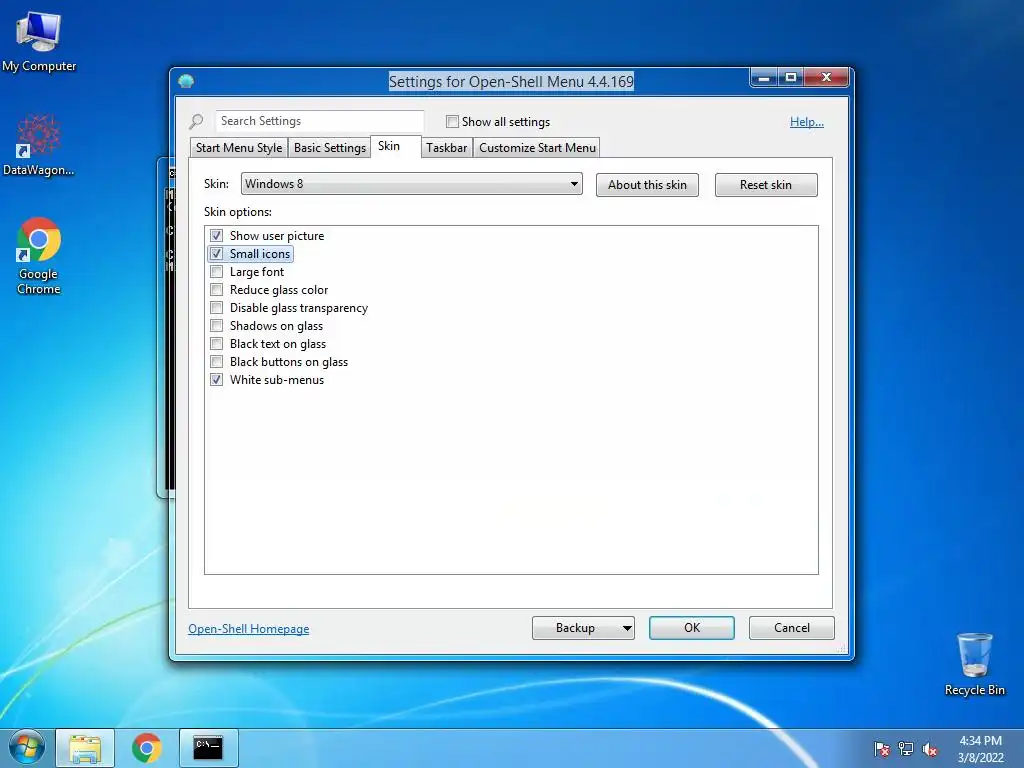Open the Open-Shell Homepage link

(249, 629)
